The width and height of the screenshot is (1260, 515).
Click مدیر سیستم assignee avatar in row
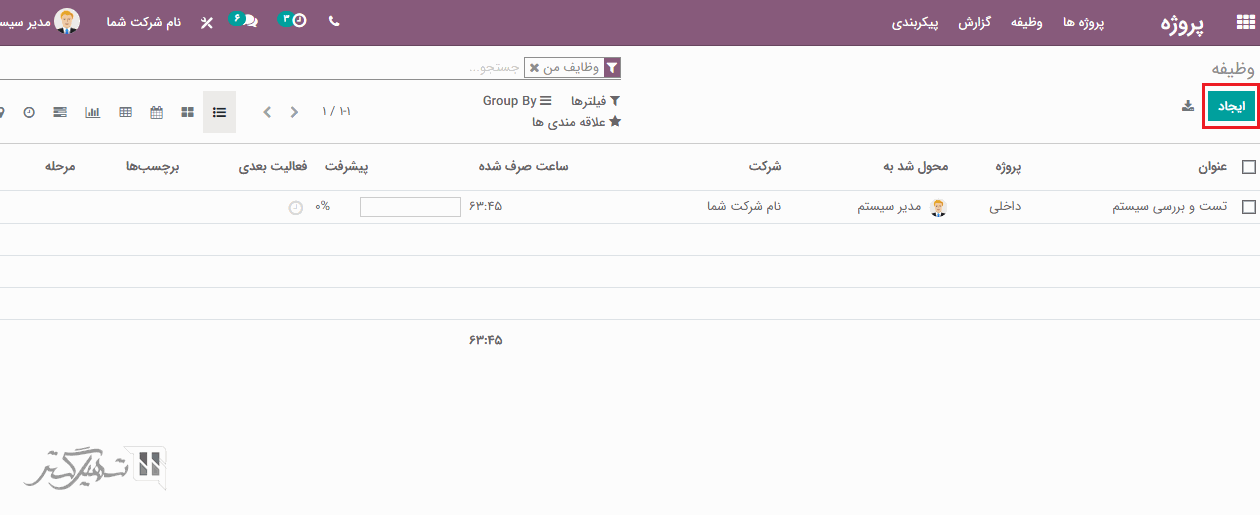pos(938,207)
